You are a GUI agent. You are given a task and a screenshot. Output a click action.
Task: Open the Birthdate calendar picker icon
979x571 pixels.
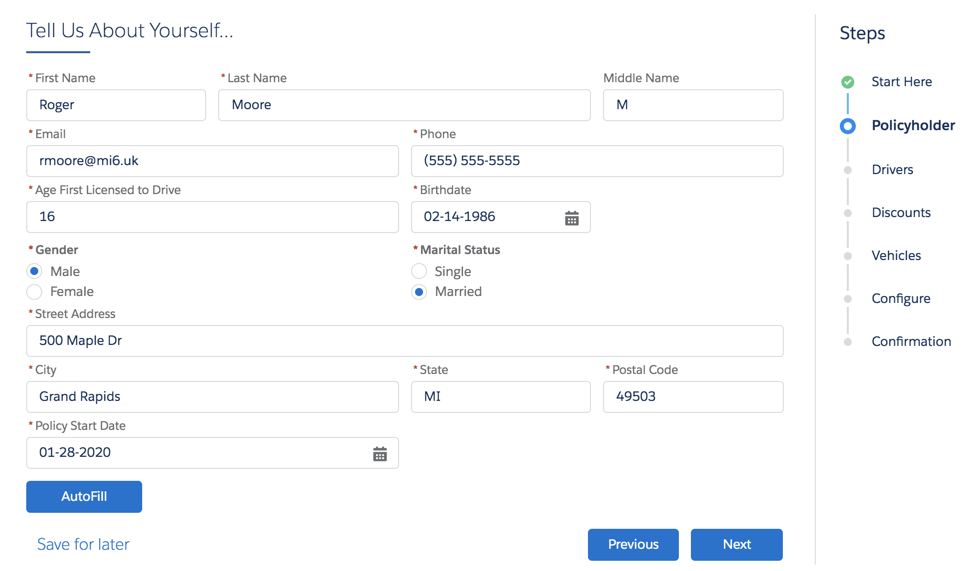coord(571,218)
